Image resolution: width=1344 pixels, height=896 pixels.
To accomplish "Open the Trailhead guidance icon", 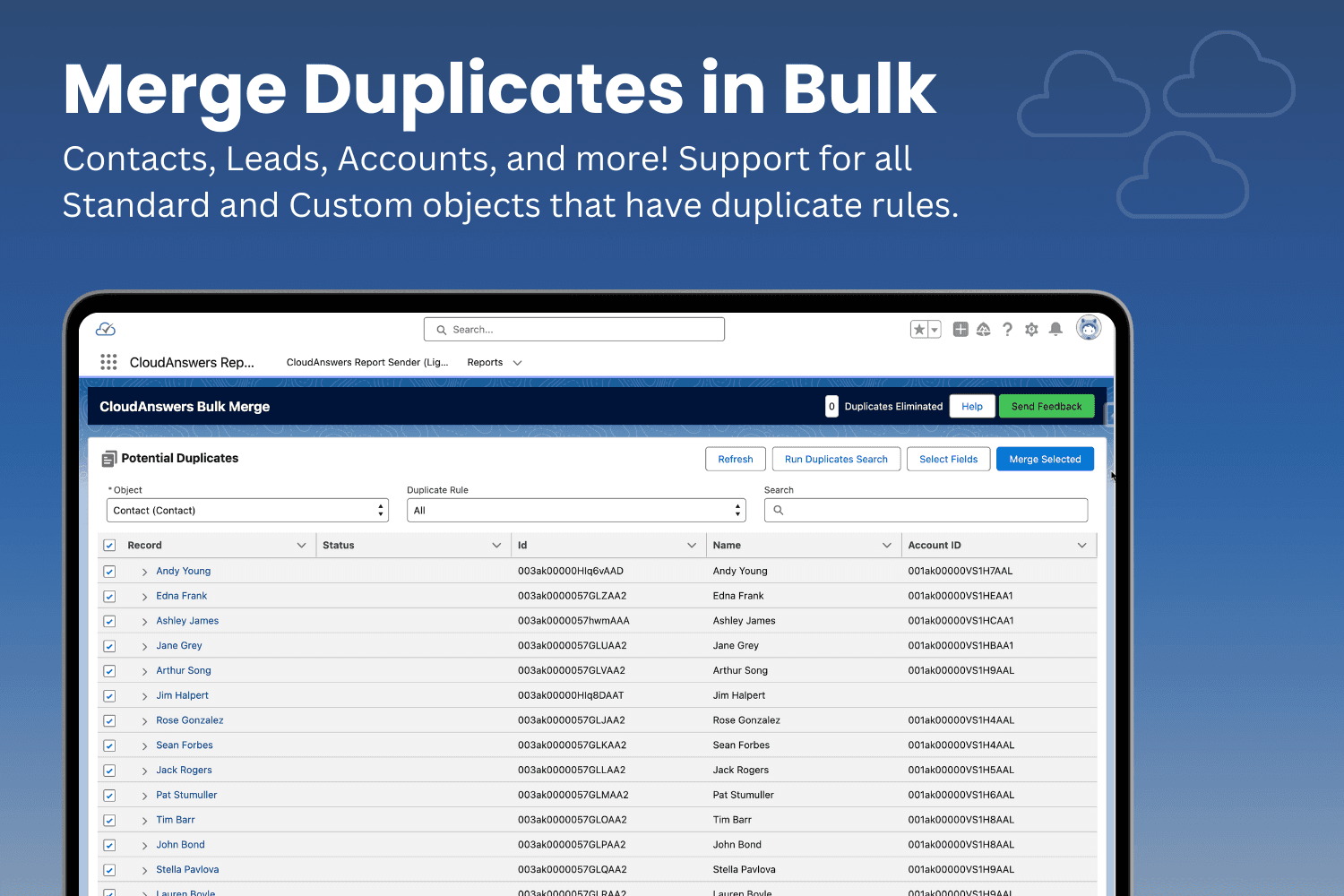I will pos(984,330).
